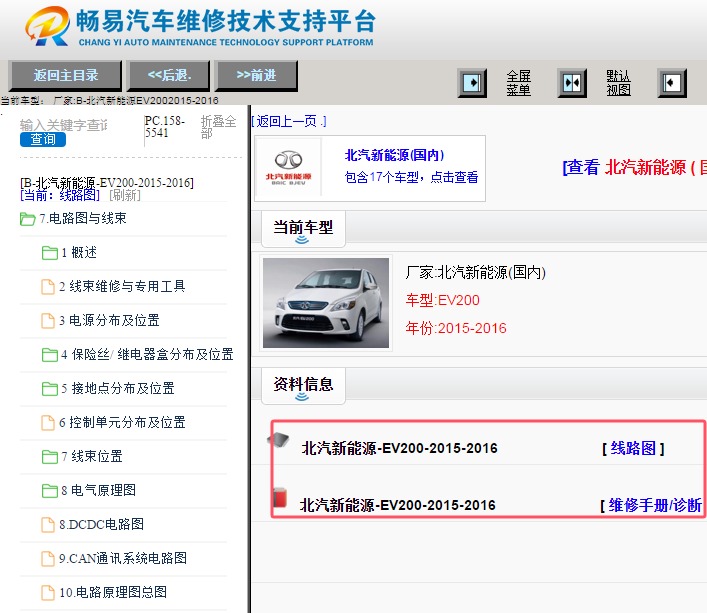Click the [返回上一页] link
Image resolution: width=707 pixels, height=613 pixels.
click(x=289, y=121)
